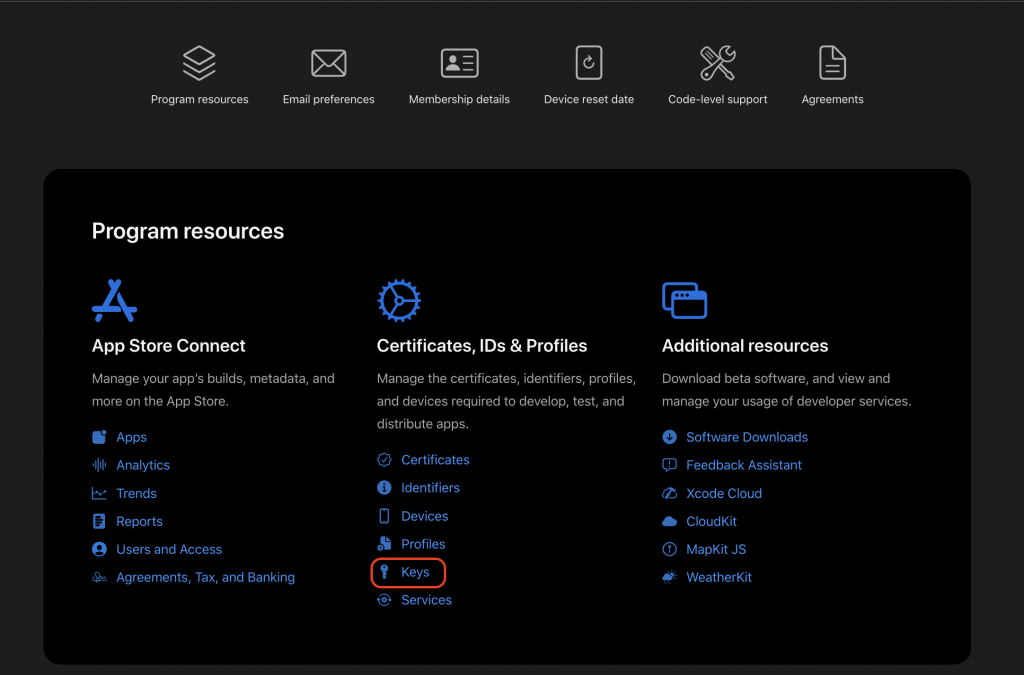Click the Profiles file icon
This screenshot has height=675, width=1024.
(384, 544)
